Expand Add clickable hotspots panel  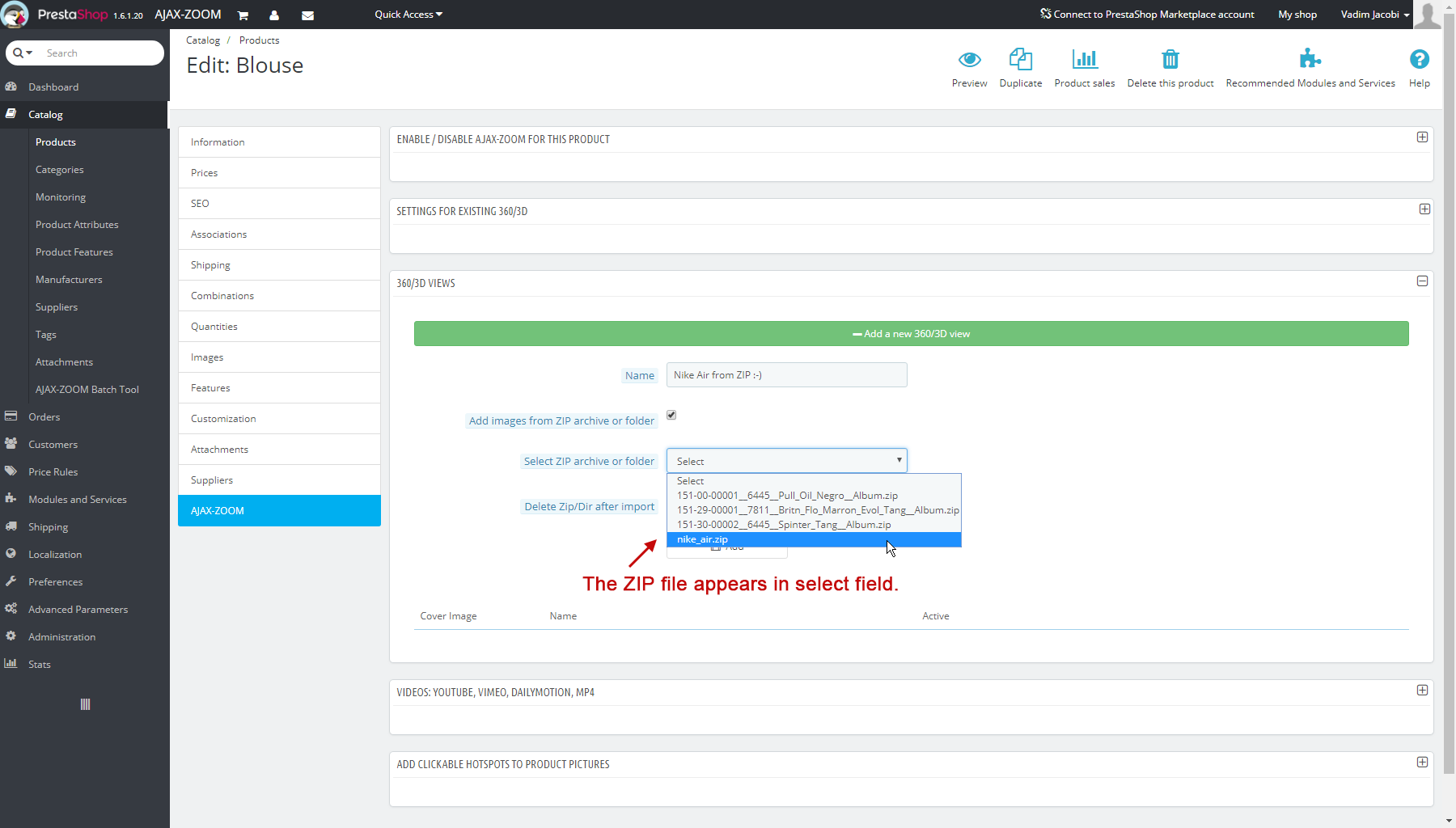pos(1422,763)
